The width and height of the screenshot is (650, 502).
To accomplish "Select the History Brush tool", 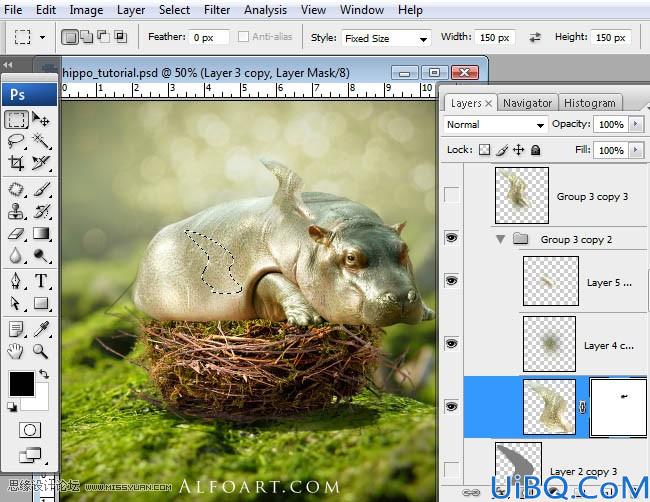I will 41,211.
